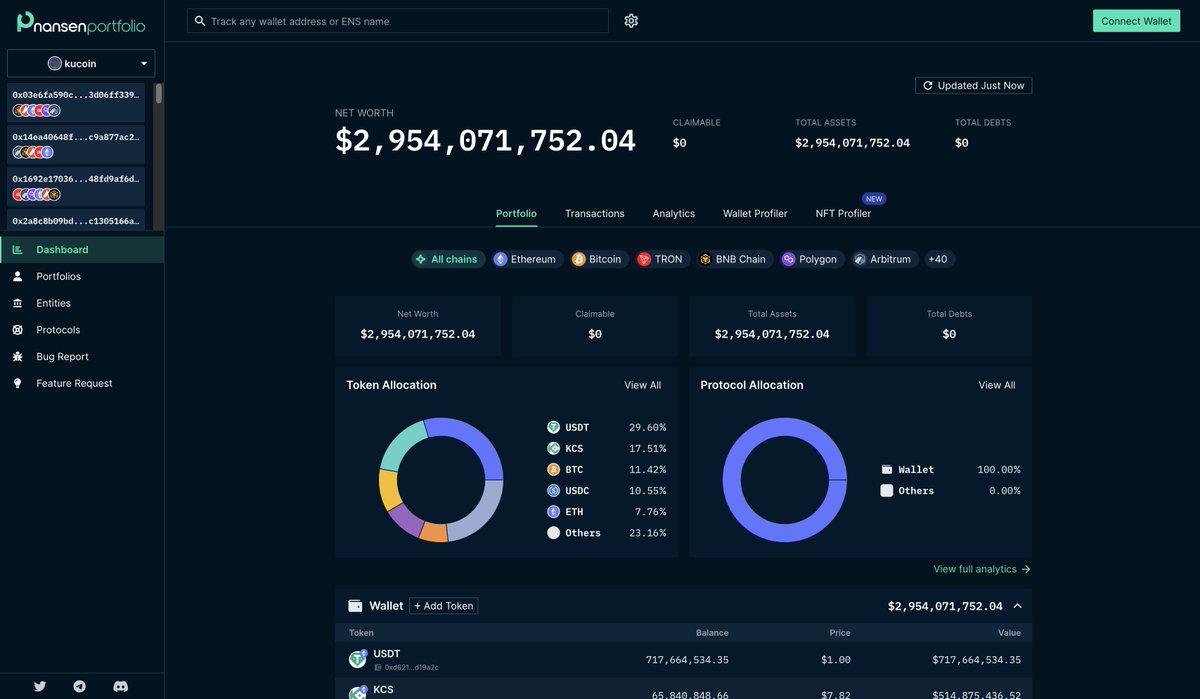Image resolution: width=1200 pixels, height=699 pixels.
Task: Filter by Arbitrum chain
Action: click(884, 259)
